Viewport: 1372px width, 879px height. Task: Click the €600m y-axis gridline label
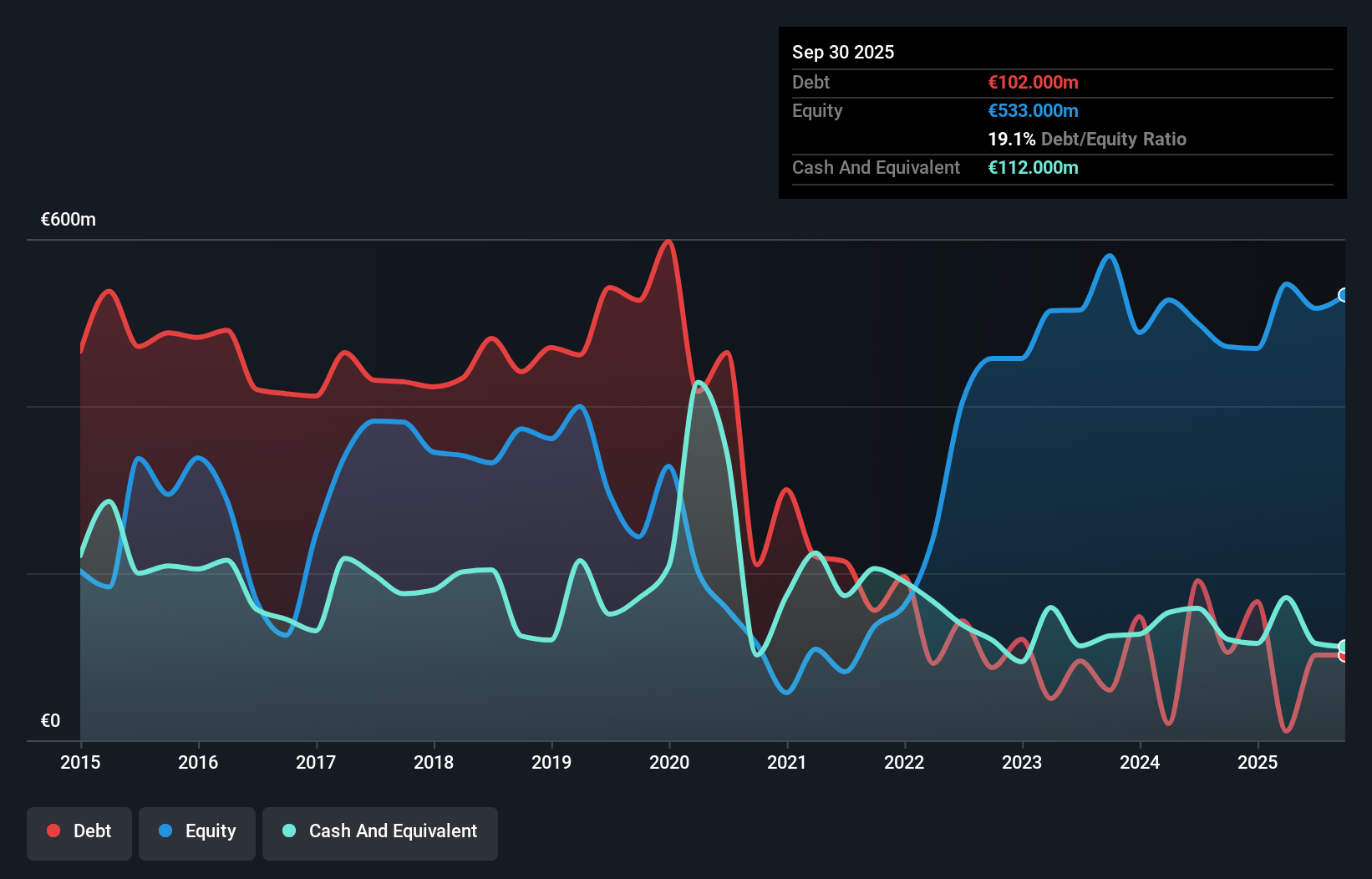pyautogui.click(x=68, y=219)
